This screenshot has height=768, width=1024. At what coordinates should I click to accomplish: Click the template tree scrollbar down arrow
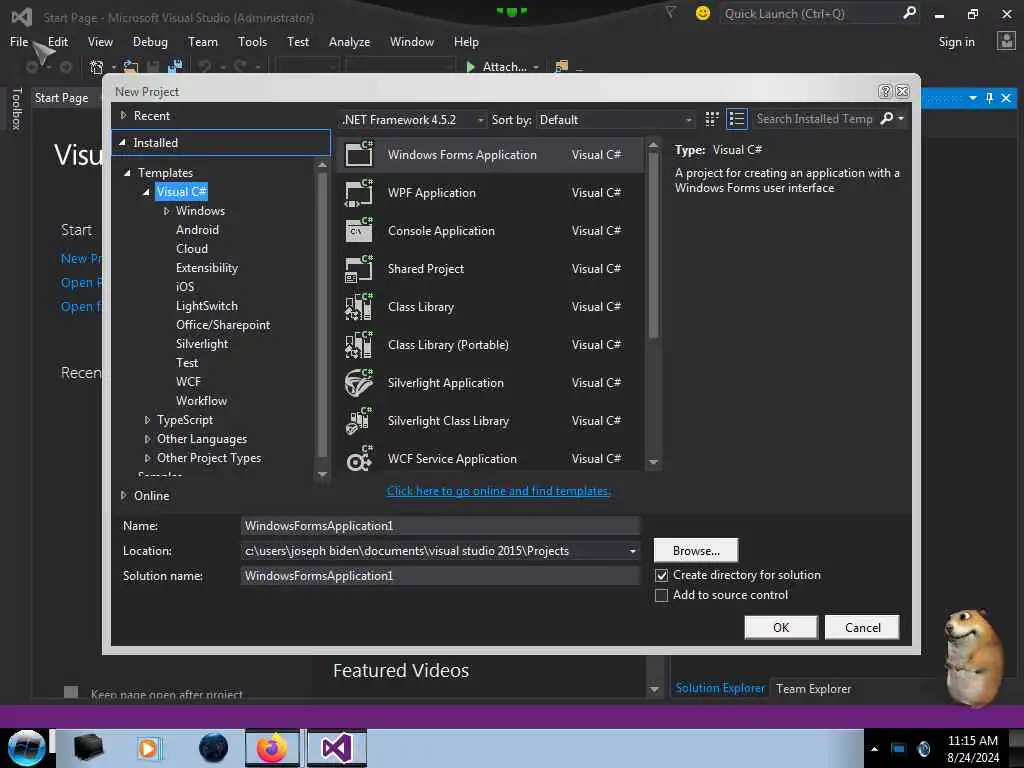[x=322, y=474]
